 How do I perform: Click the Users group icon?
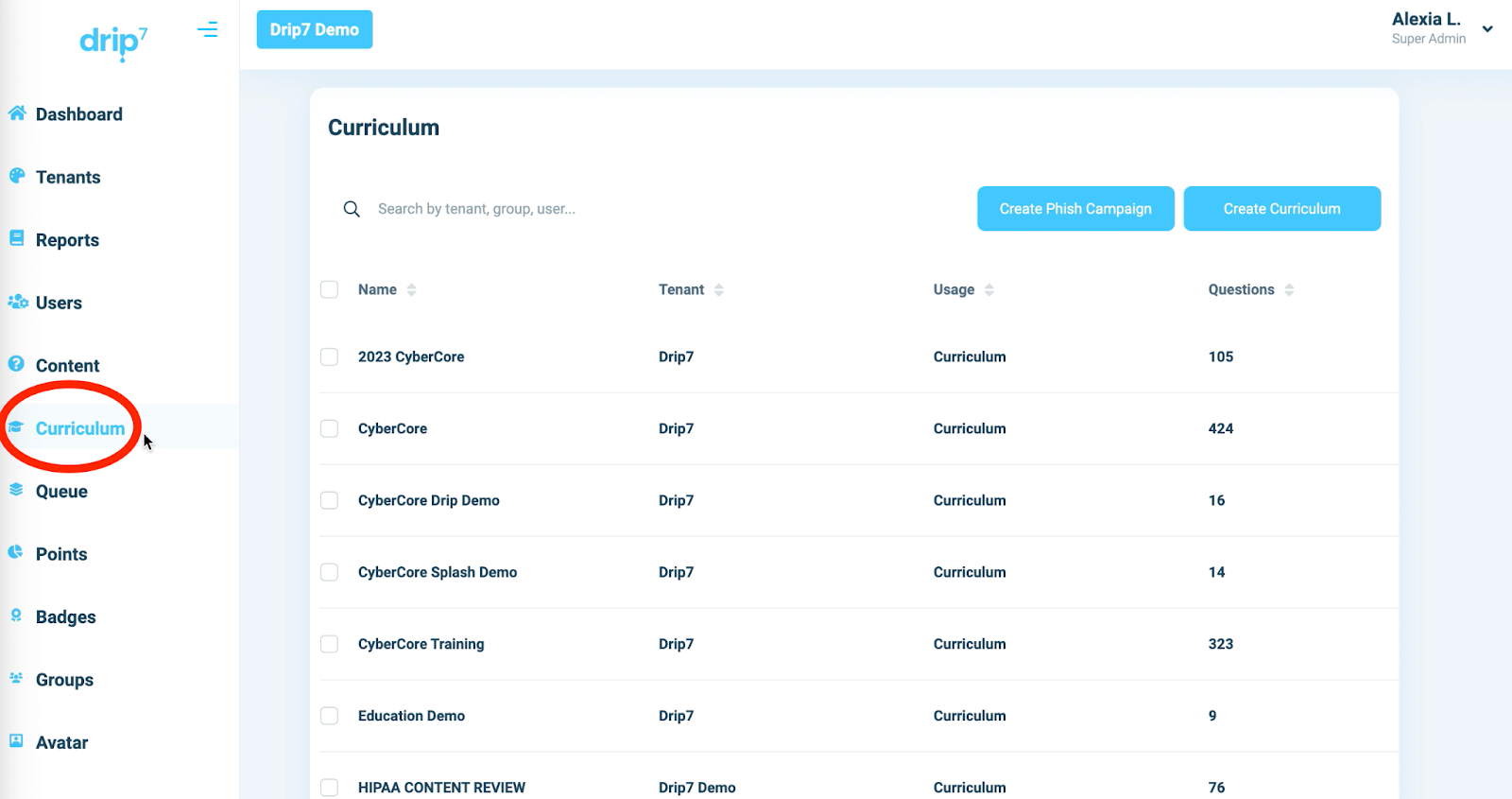click(x=18, y=302)
